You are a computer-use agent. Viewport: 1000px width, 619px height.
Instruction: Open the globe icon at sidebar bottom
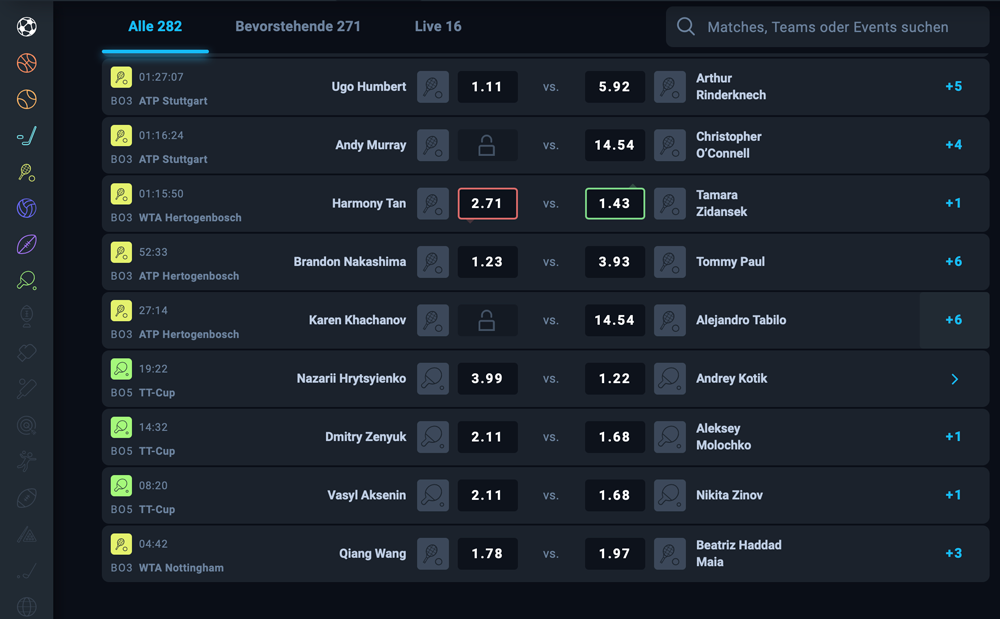tap(25, 606)
